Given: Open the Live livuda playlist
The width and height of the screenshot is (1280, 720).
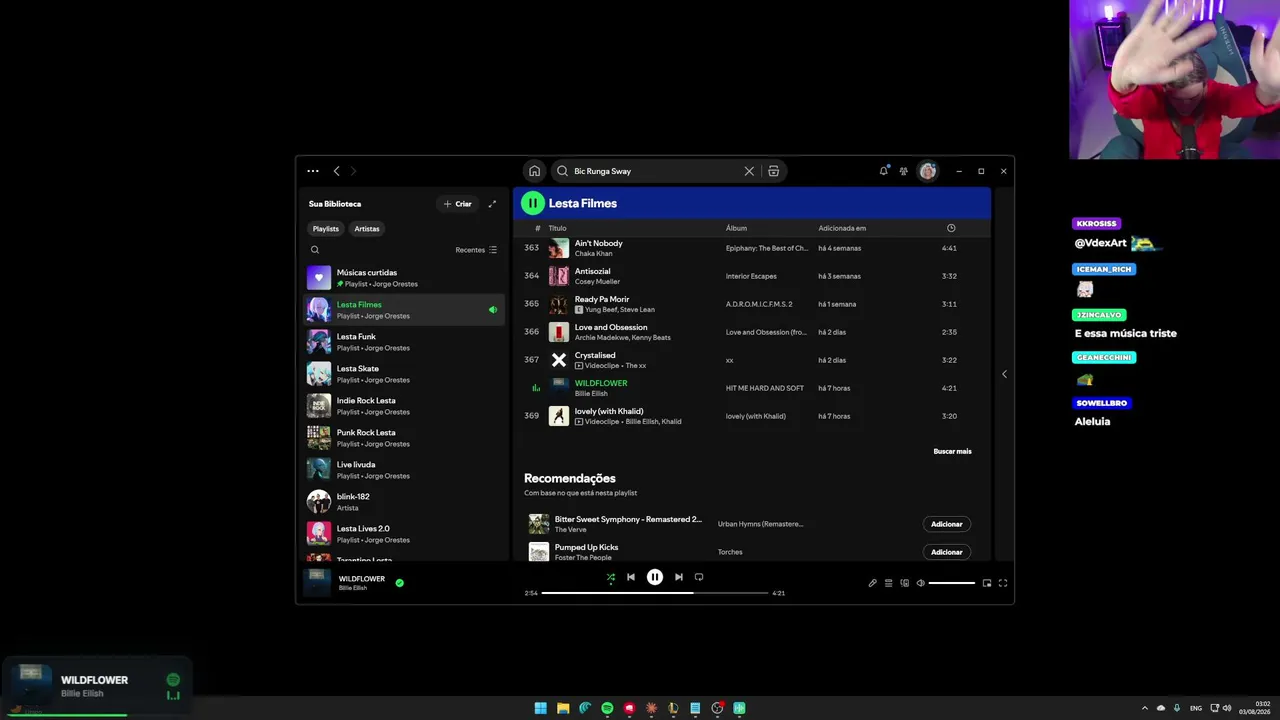Looking at the screenshot, I should (x=404, y=470).
